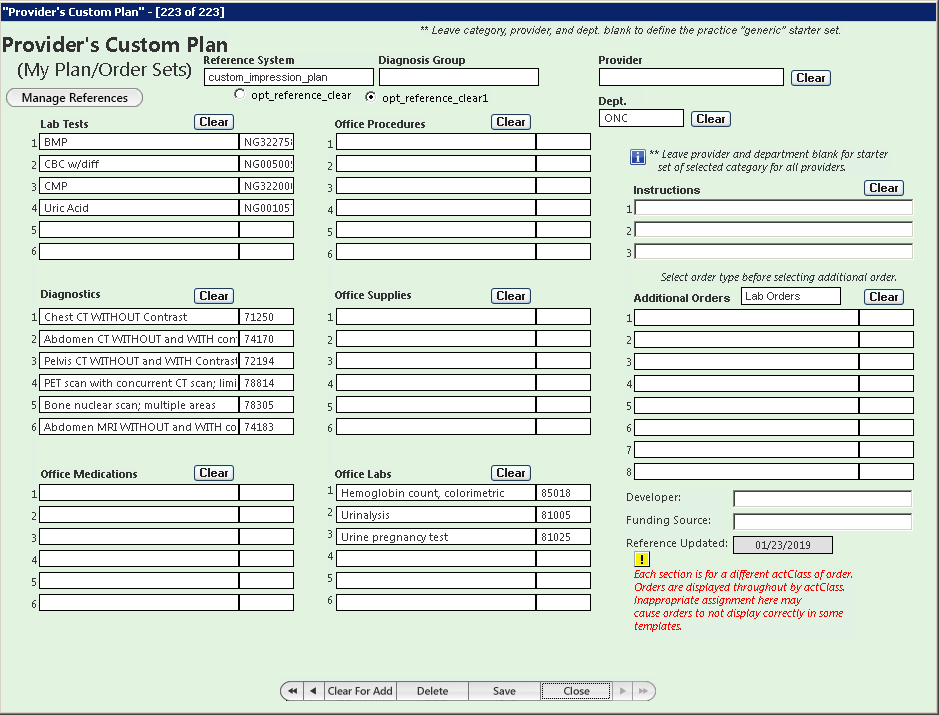The image size is (939, 715).
Task: Click the Provider input field
Action: point(691,77)
